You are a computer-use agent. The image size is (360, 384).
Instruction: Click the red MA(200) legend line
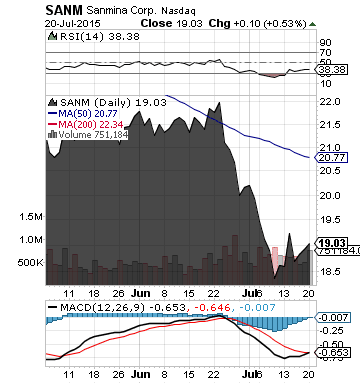coord(53,124)
